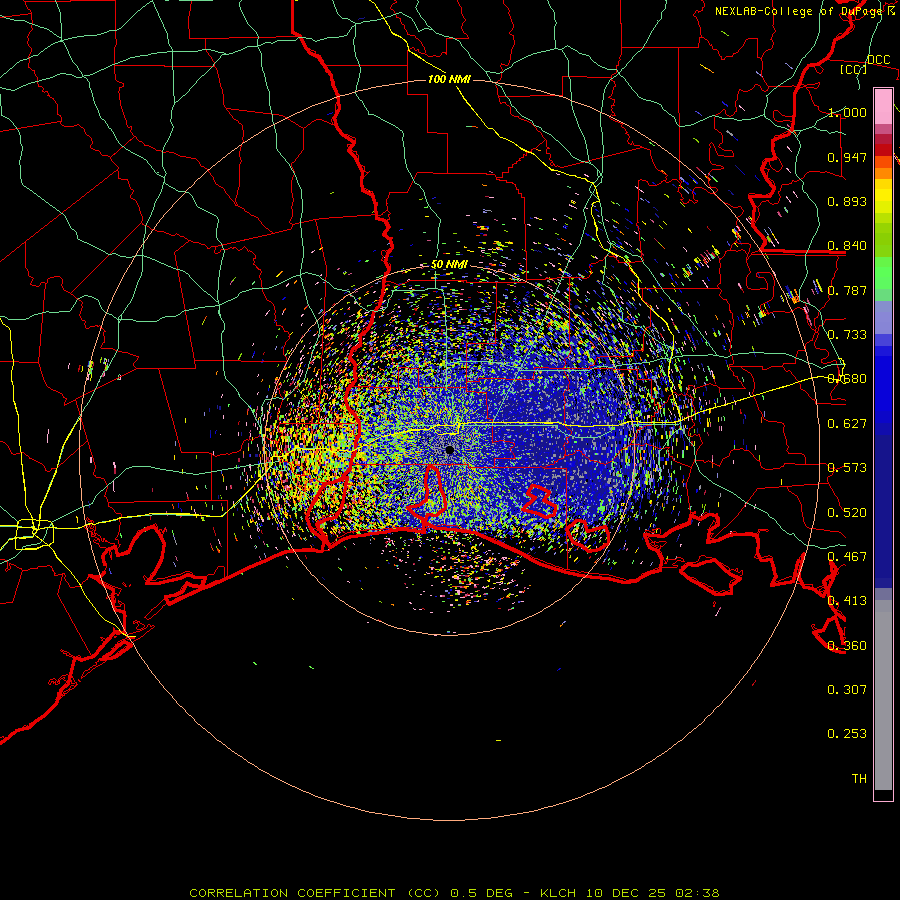Screen dimensions: 900x900
Task: Click the 0.307 scale value
Action: click(x=847, y=690)
